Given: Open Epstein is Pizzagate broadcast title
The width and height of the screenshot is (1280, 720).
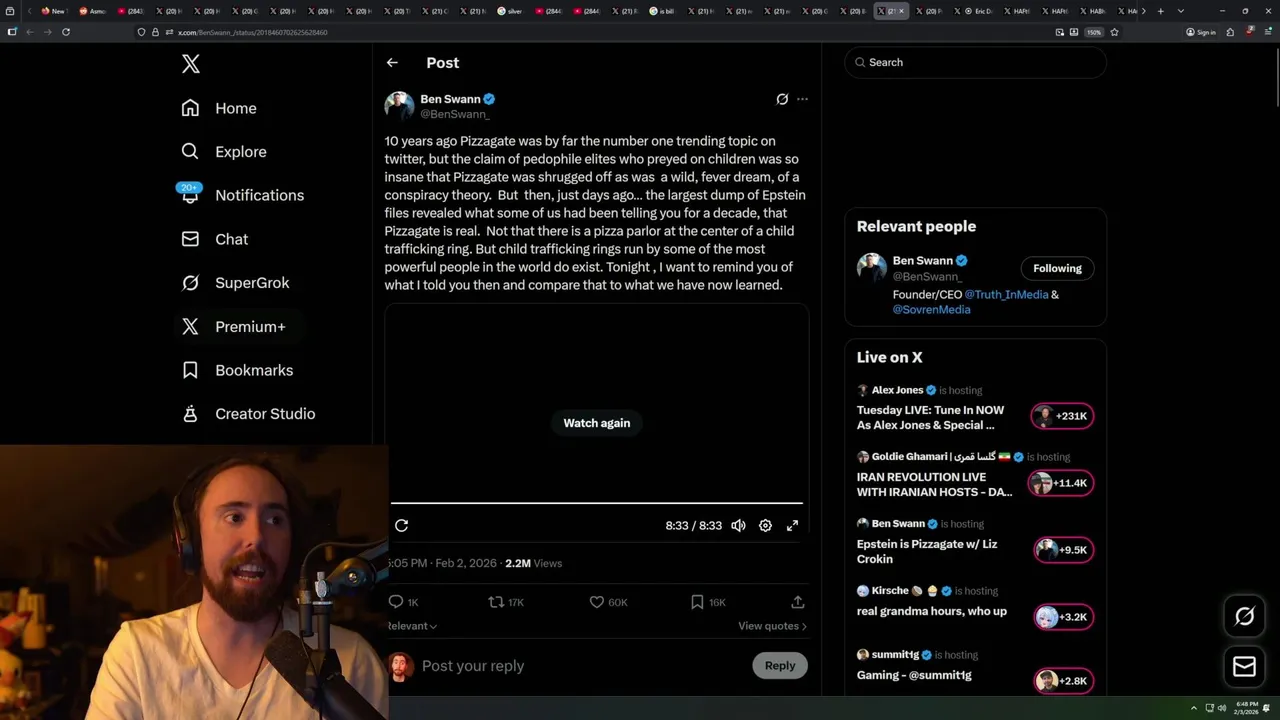Looking at the screenshot, I should coord(927,552).
